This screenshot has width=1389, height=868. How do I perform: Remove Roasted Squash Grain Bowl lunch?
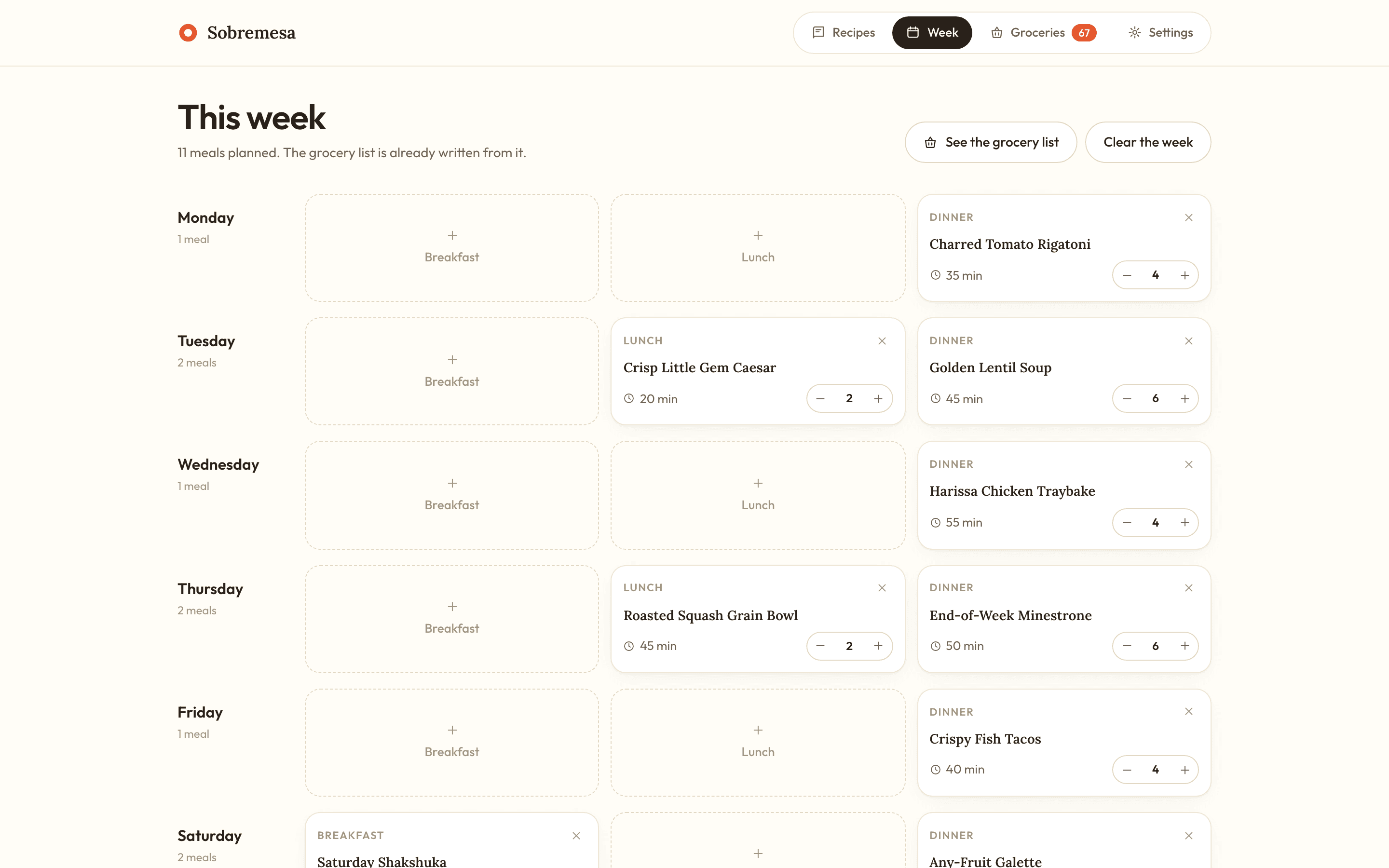click(x=882, y=588)
